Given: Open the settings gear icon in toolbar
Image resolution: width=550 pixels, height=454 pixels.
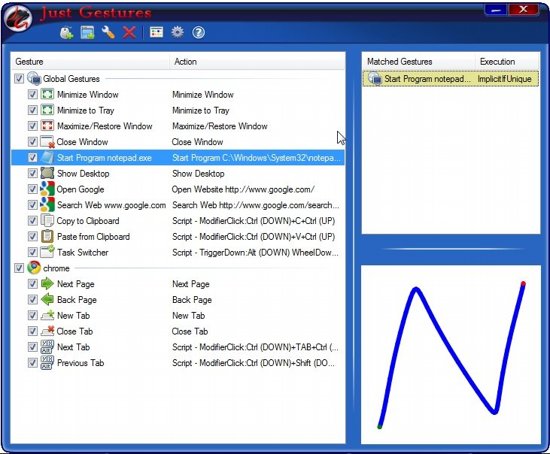Looking at the screenshot, I should tap(177, 32).
